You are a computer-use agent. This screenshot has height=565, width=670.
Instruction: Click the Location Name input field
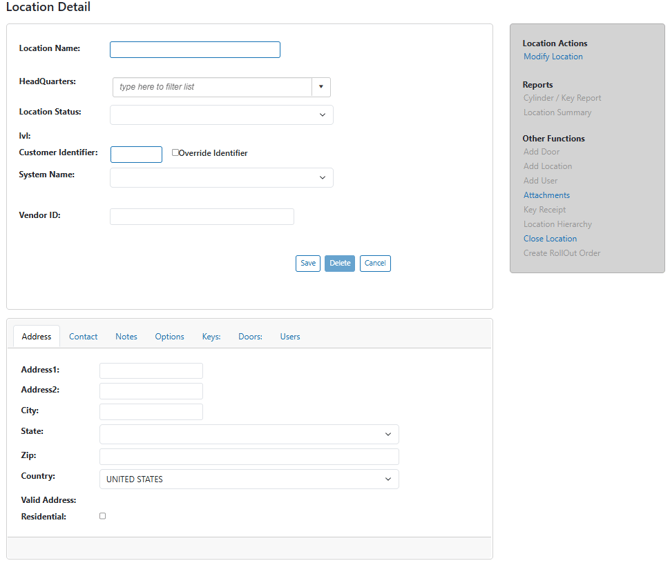click(x=195, y=50)
